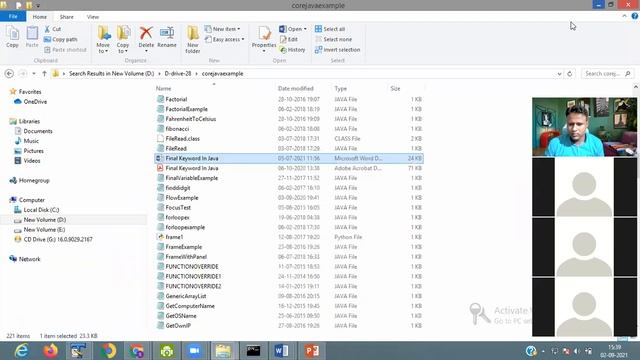The image size is (640, 360).
Task: Go back with the Back arrow
Action: click(x=9, y=73)
